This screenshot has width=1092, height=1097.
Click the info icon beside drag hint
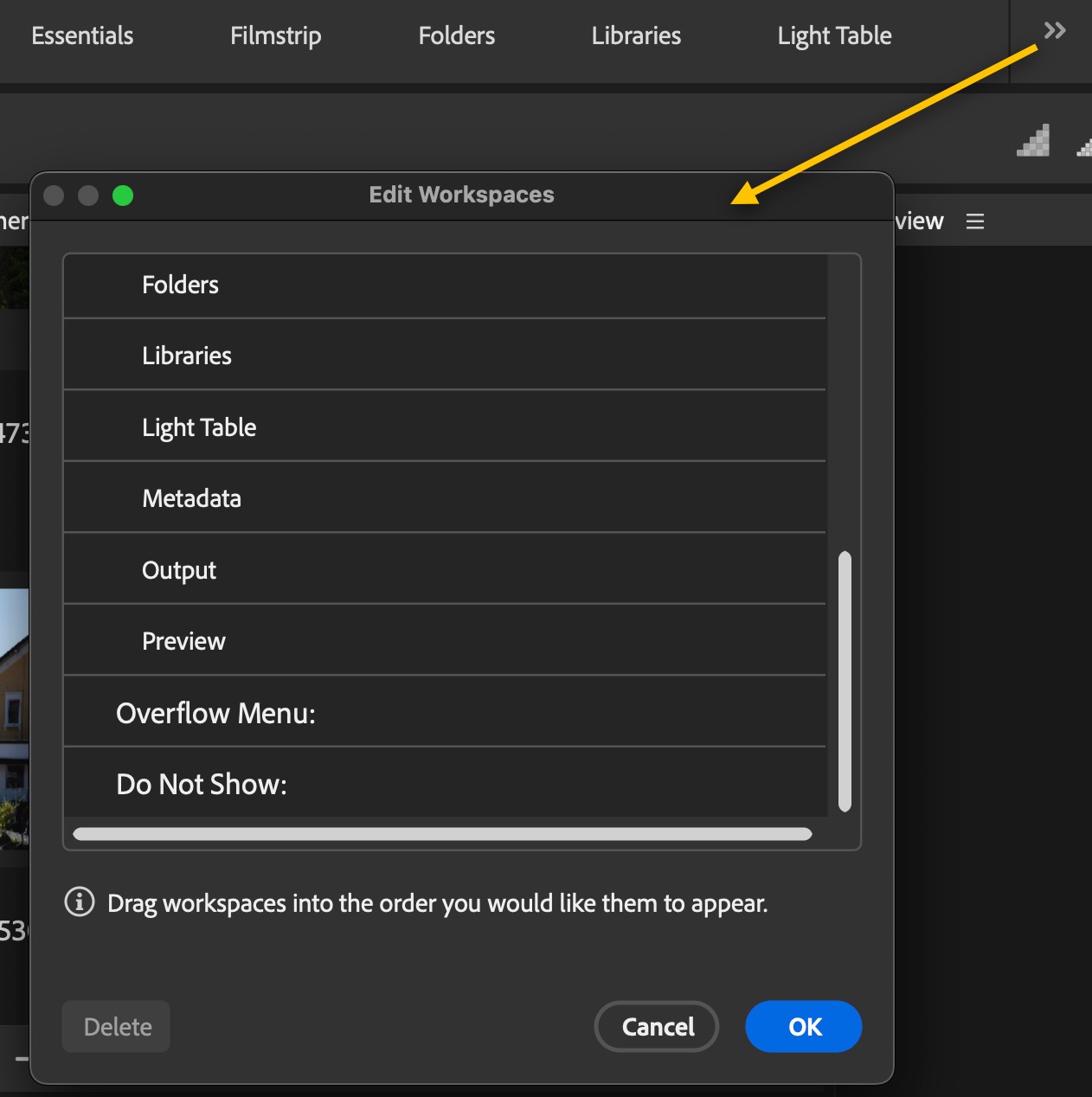80,902
